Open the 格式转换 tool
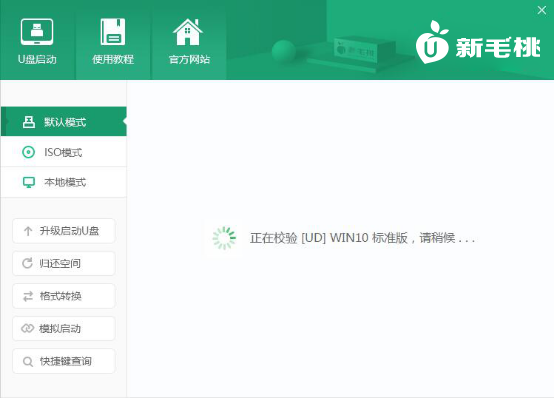This screenshot has width=554, height=398. (x=64, y=296)
